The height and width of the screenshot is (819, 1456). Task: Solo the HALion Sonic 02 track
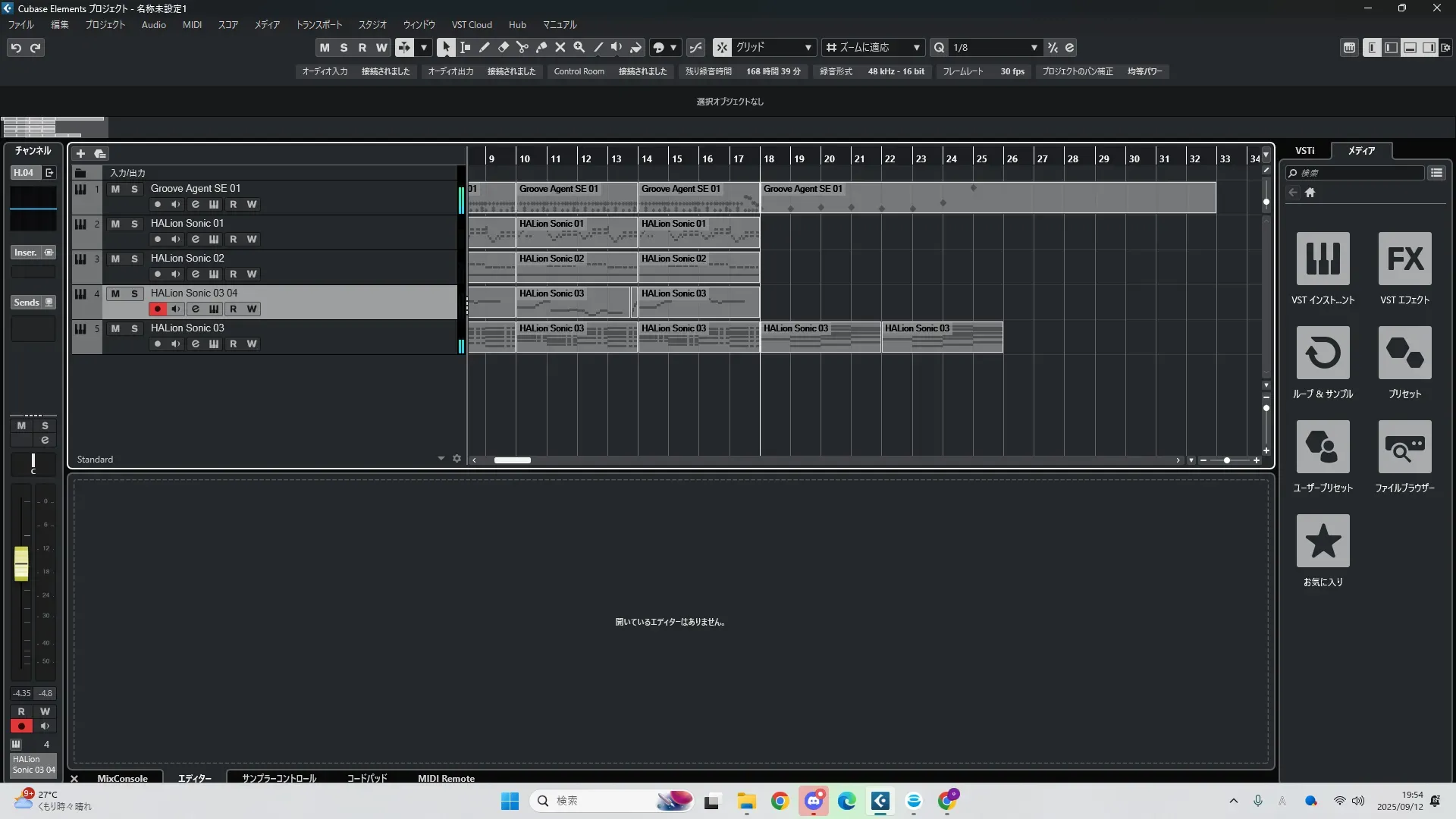134,259
